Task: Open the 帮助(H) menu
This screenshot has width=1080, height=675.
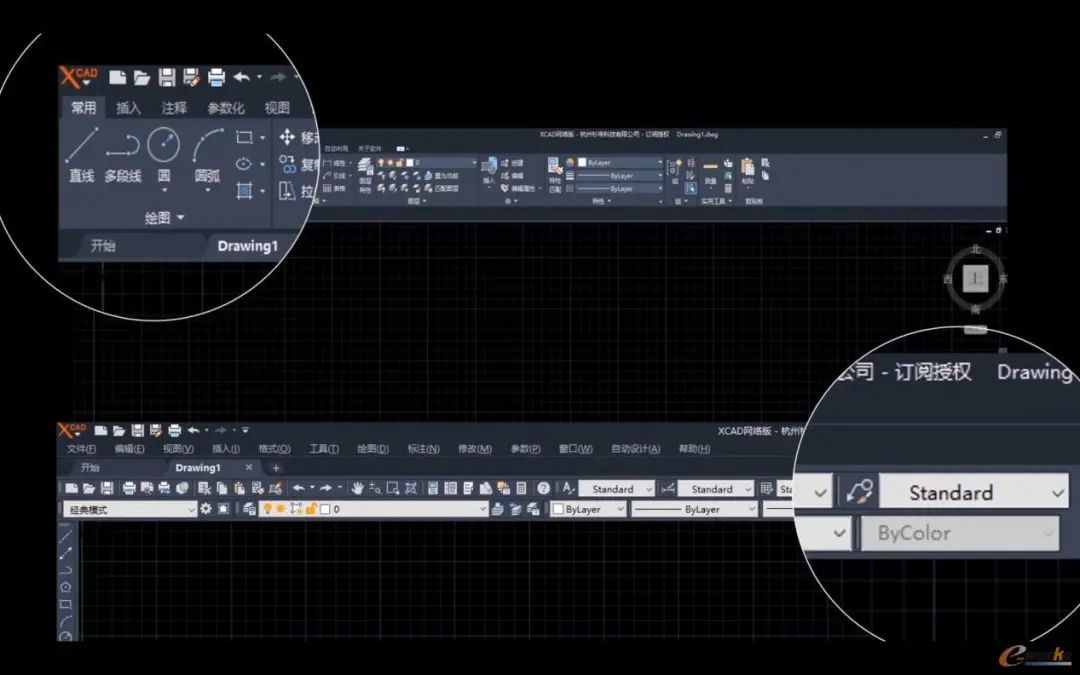Action: [694, 449]
